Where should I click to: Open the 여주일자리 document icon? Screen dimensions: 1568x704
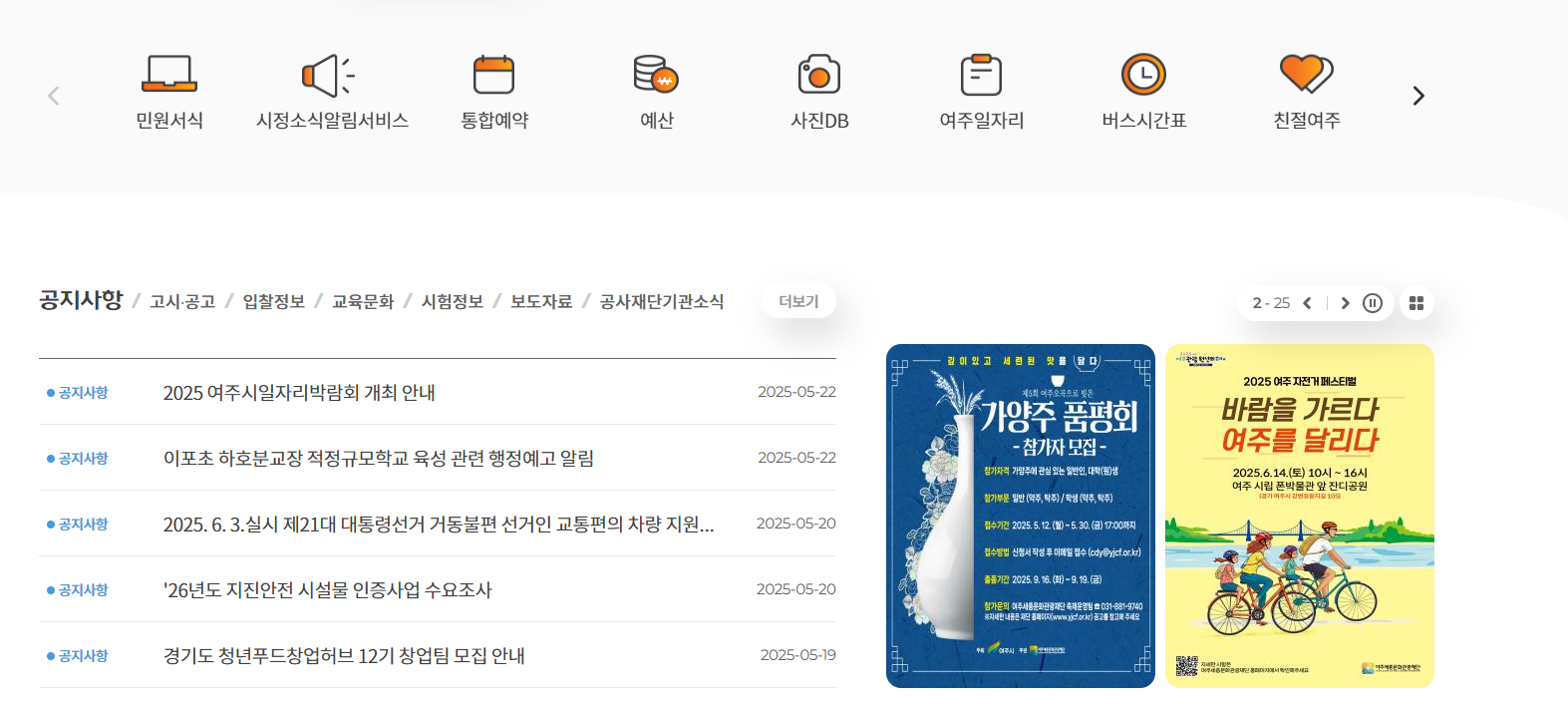click(x=981, y=75)
